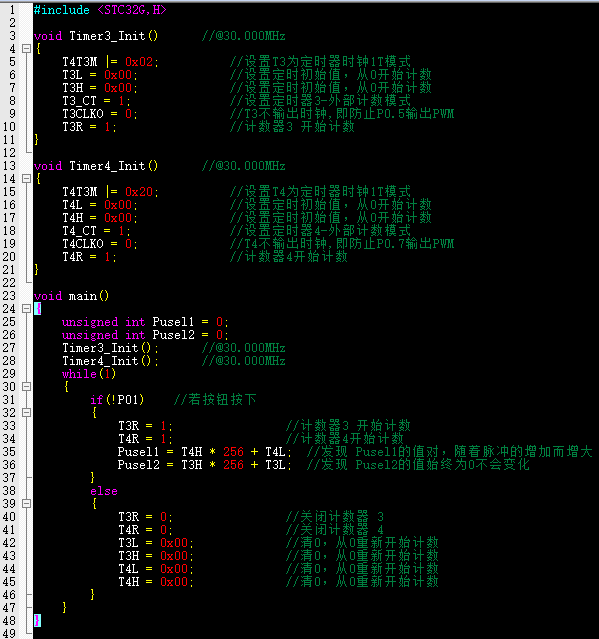Click 'Pusel1 = T4H * 256 + T4L;' line
Screen dimensions: 599x639
(205, 452)
